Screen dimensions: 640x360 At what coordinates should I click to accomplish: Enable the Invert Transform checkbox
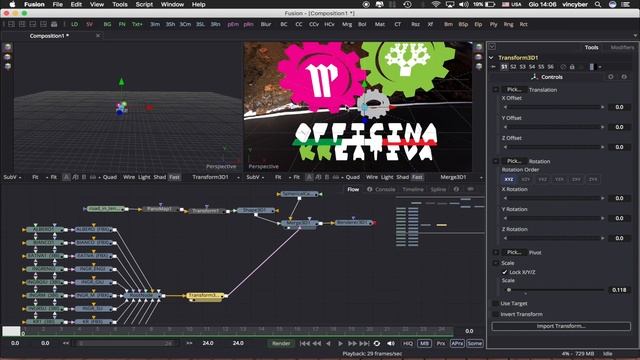click(495, 314)
